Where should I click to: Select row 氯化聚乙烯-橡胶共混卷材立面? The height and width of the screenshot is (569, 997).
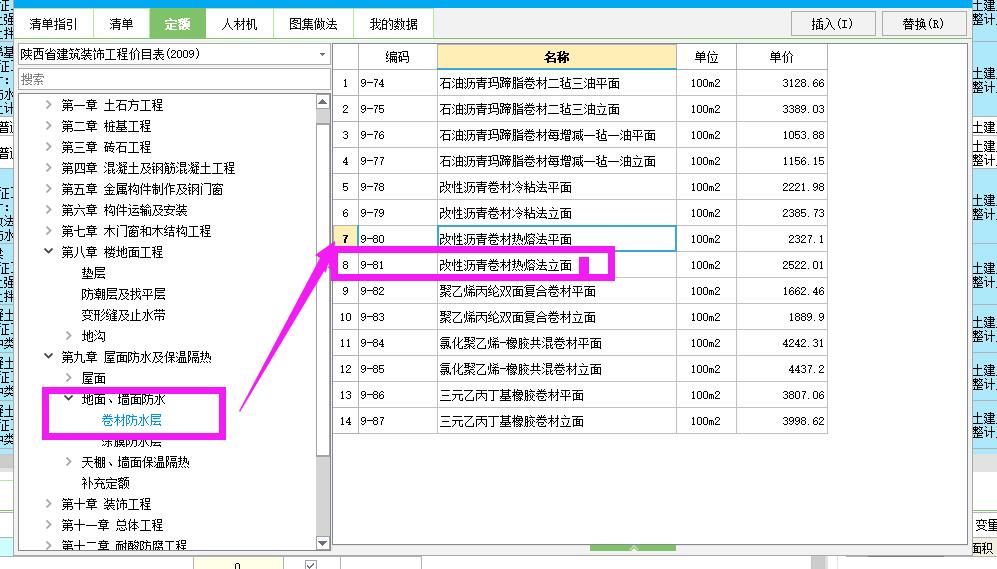580,369
